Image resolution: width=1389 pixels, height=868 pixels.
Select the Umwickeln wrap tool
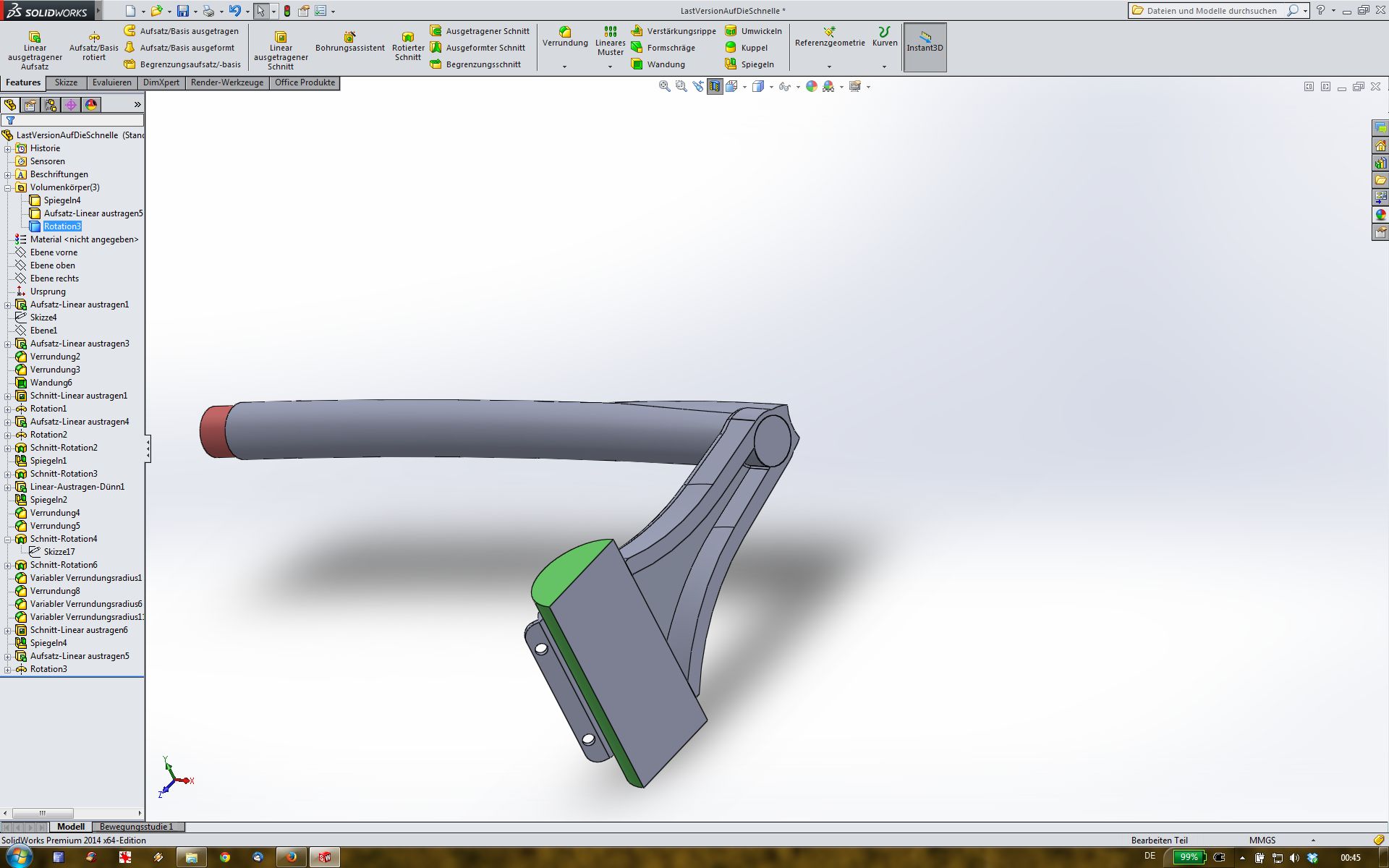[x=753, y=31]
